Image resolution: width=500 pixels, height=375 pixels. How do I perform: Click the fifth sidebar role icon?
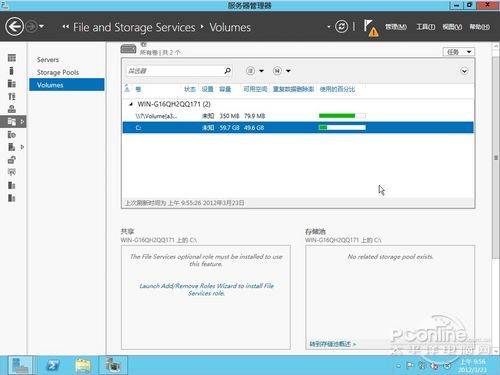click(12, 109)
